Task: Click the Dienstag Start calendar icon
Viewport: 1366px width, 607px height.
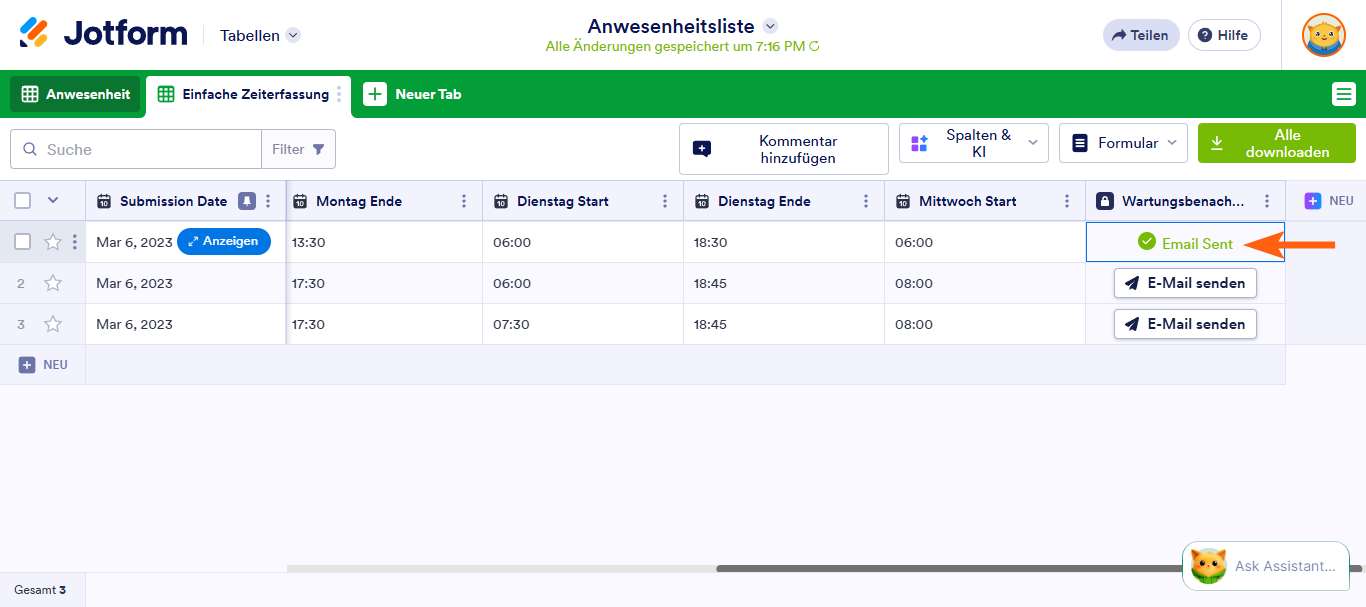Action: 501,201
